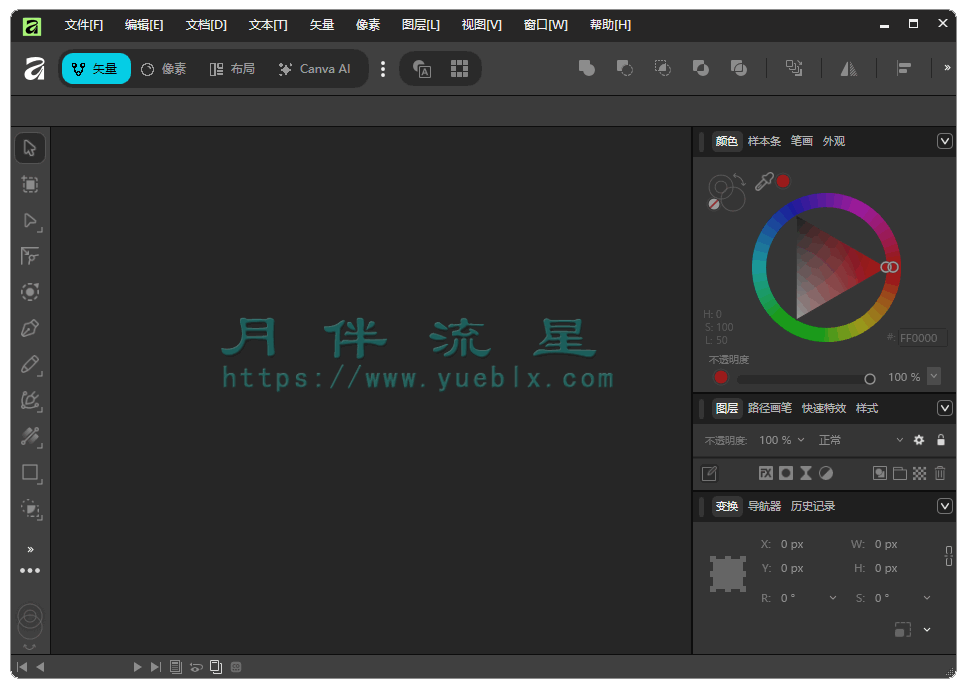Select the Pen tool
Image resolution: width=965 pixels, height=686 pixels.
(x=30, y=328)
